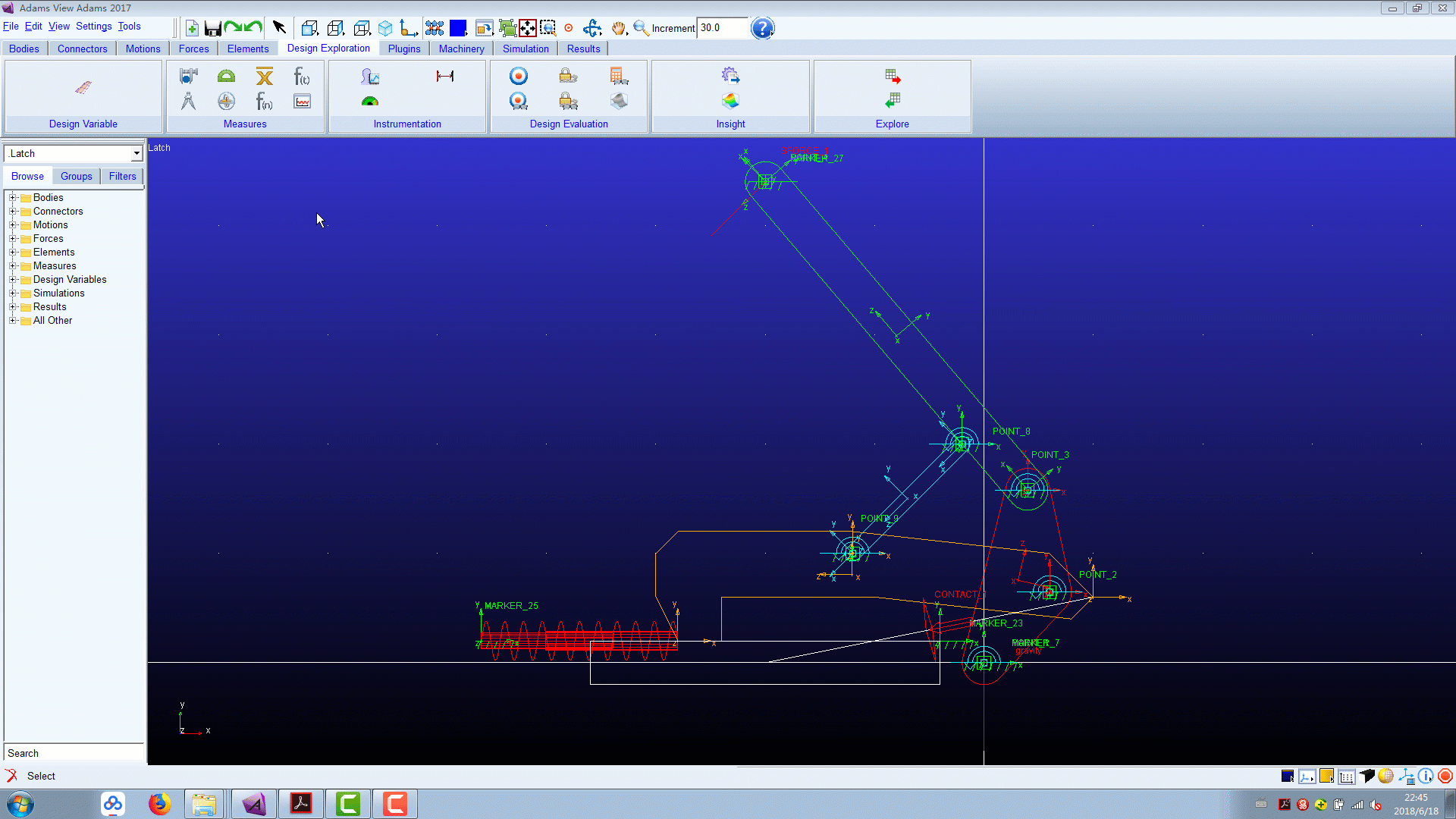Click the Browse button in panel
The width and height of the screenshot is (1456, 819).
(x=28, y=176)
